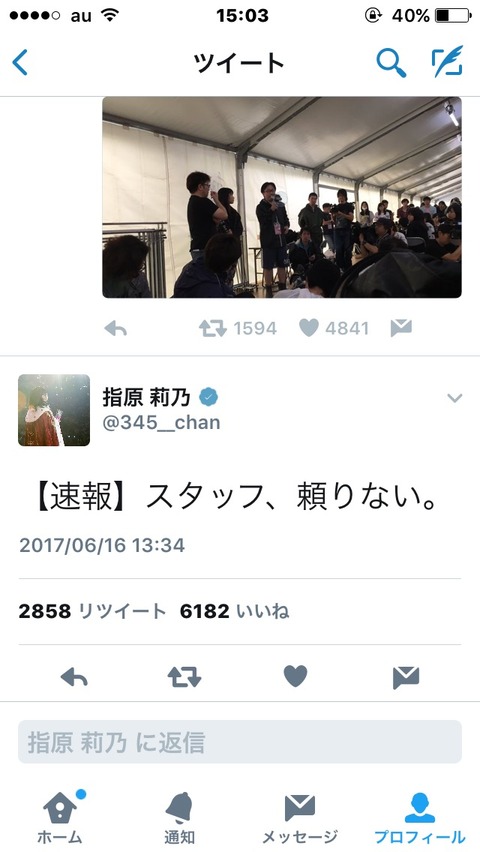Viewport: 480px width, 852px height.
Task: Open 指原 莉乃's profile avatar
Action: (x=54, y=410)
